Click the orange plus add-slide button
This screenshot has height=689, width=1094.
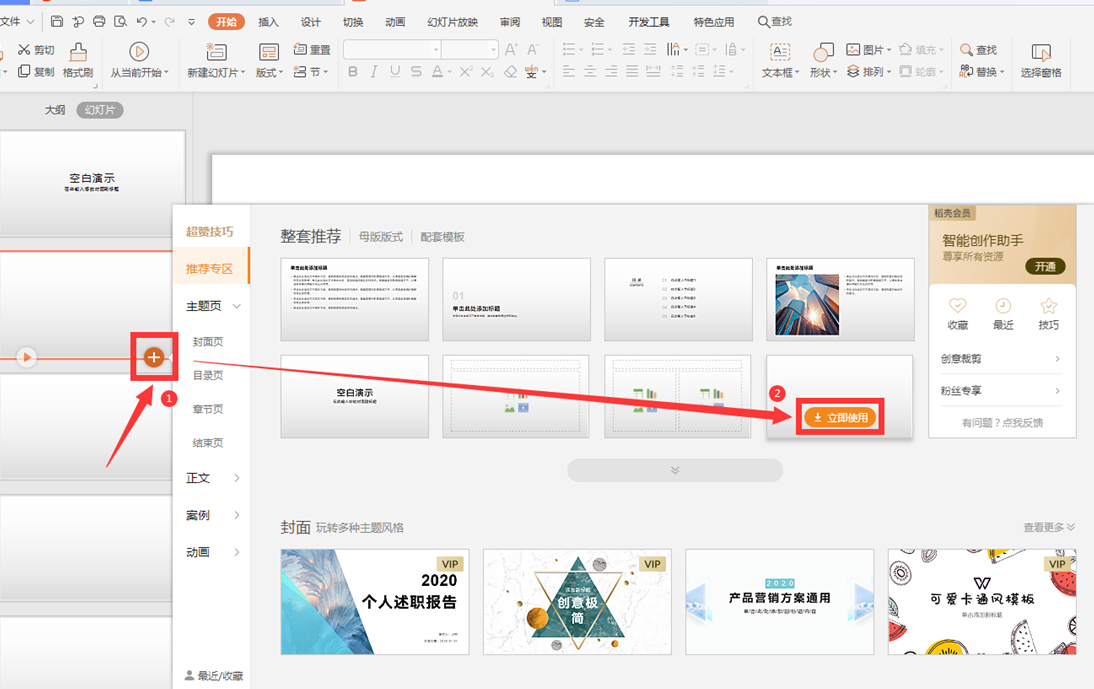(153, 357)
